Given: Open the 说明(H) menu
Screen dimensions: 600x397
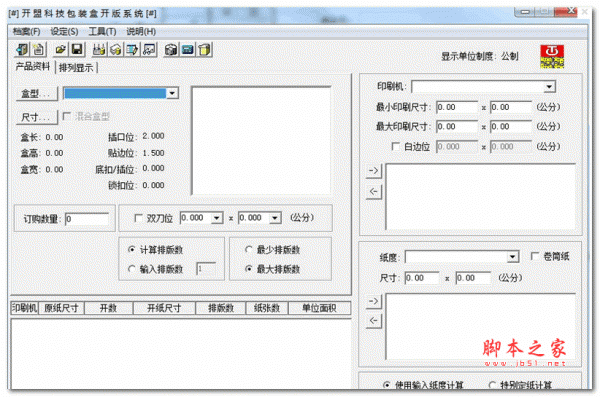Looking at the screenshot, I should (141, 31).
